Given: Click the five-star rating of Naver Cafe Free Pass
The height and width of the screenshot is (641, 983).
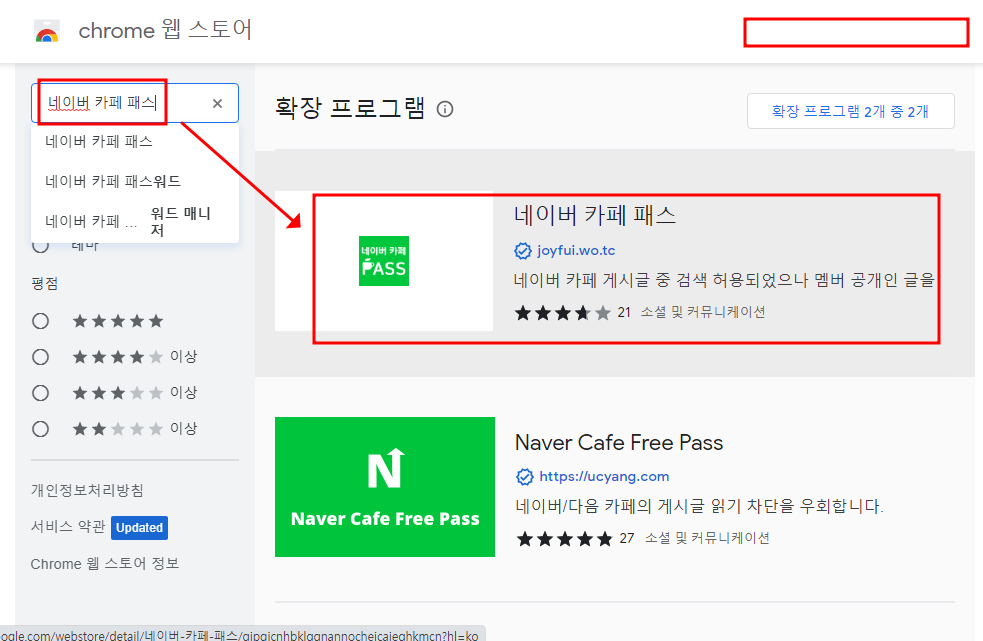Looking at the screenshot, I should click(x=564, y=539).
